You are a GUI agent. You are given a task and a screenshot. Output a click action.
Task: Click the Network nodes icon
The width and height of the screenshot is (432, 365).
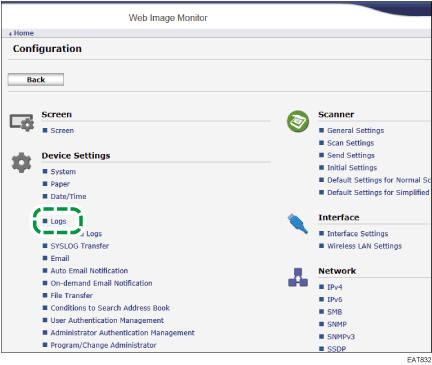[x=298, y=277]
